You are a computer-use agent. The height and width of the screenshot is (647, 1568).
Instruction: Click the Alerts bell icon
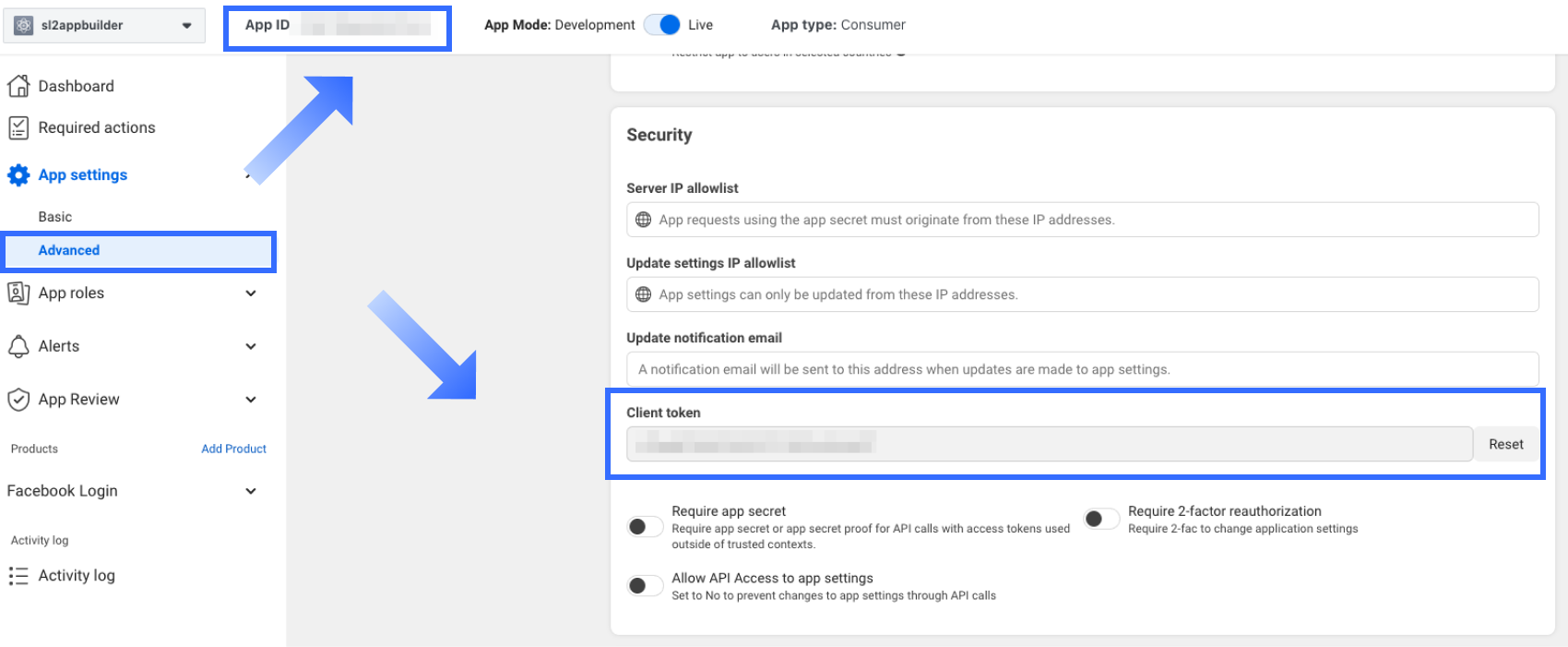(18, 346)
